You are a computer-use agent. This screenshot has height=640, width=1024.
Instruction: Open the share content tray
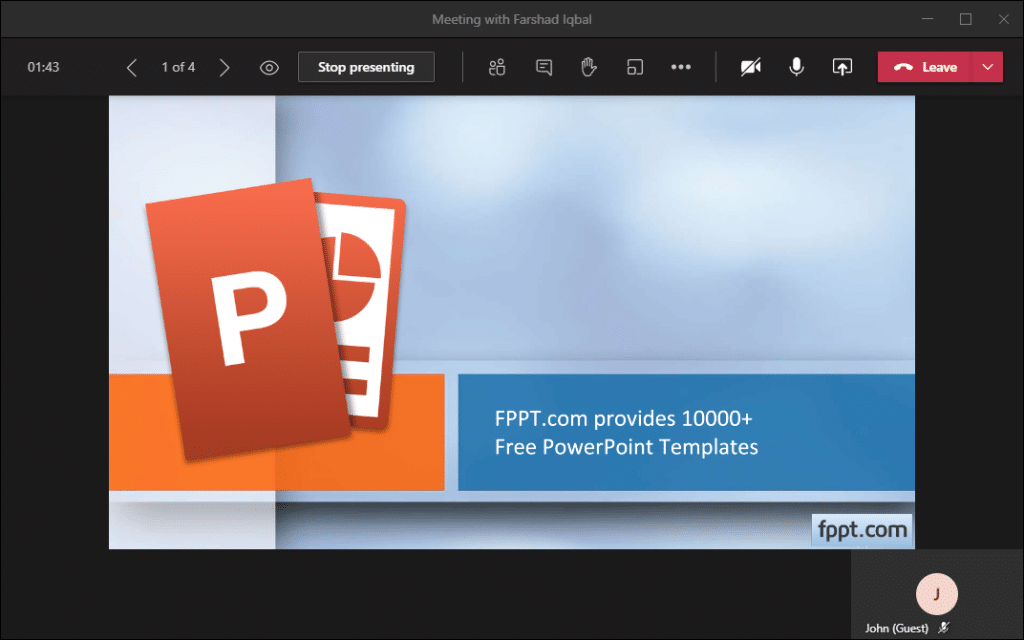click(x=842, y=67)
